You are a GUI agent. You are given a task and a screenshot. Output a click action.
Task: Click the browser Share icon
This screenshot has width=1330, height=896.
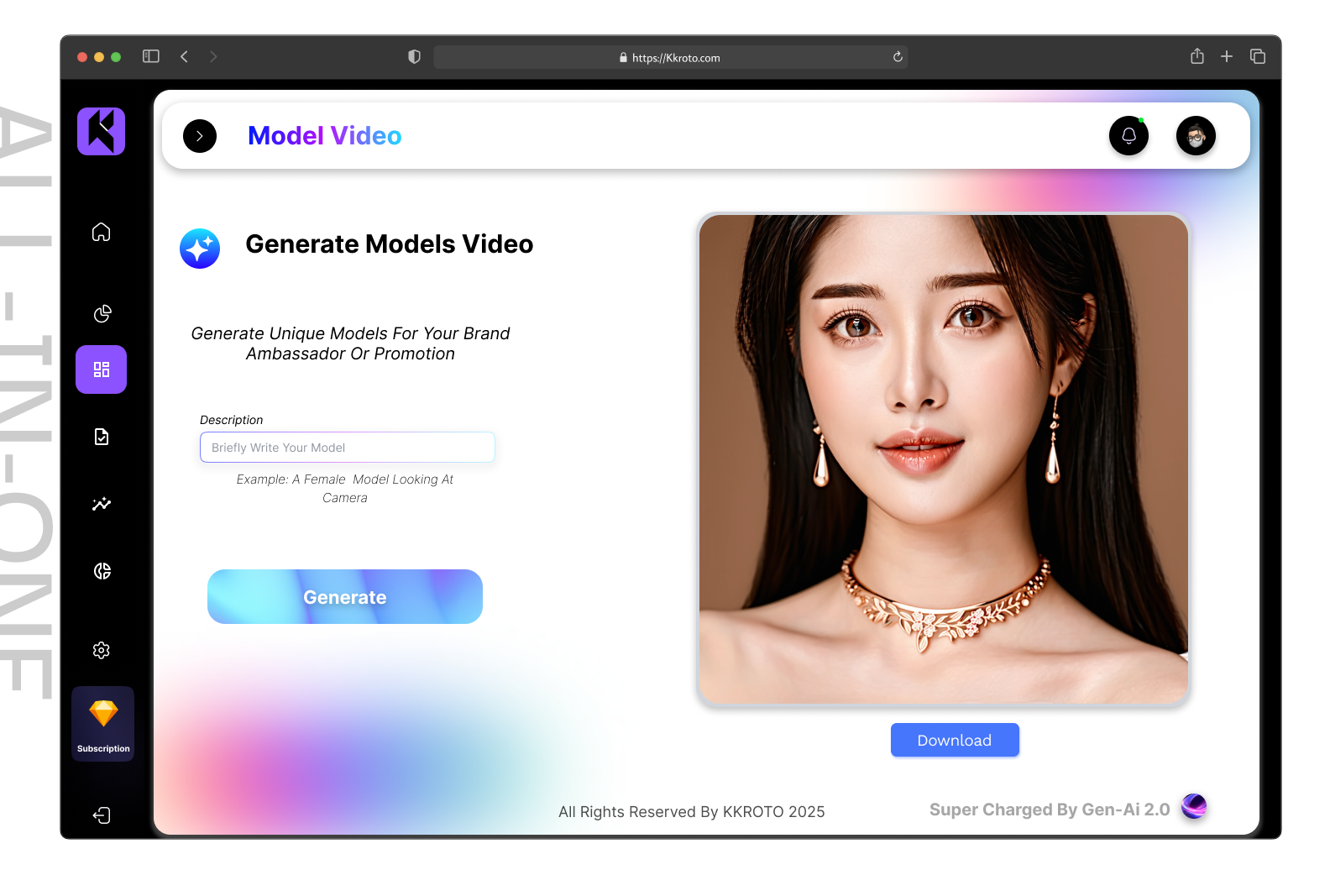click(x=1197, y=56)
